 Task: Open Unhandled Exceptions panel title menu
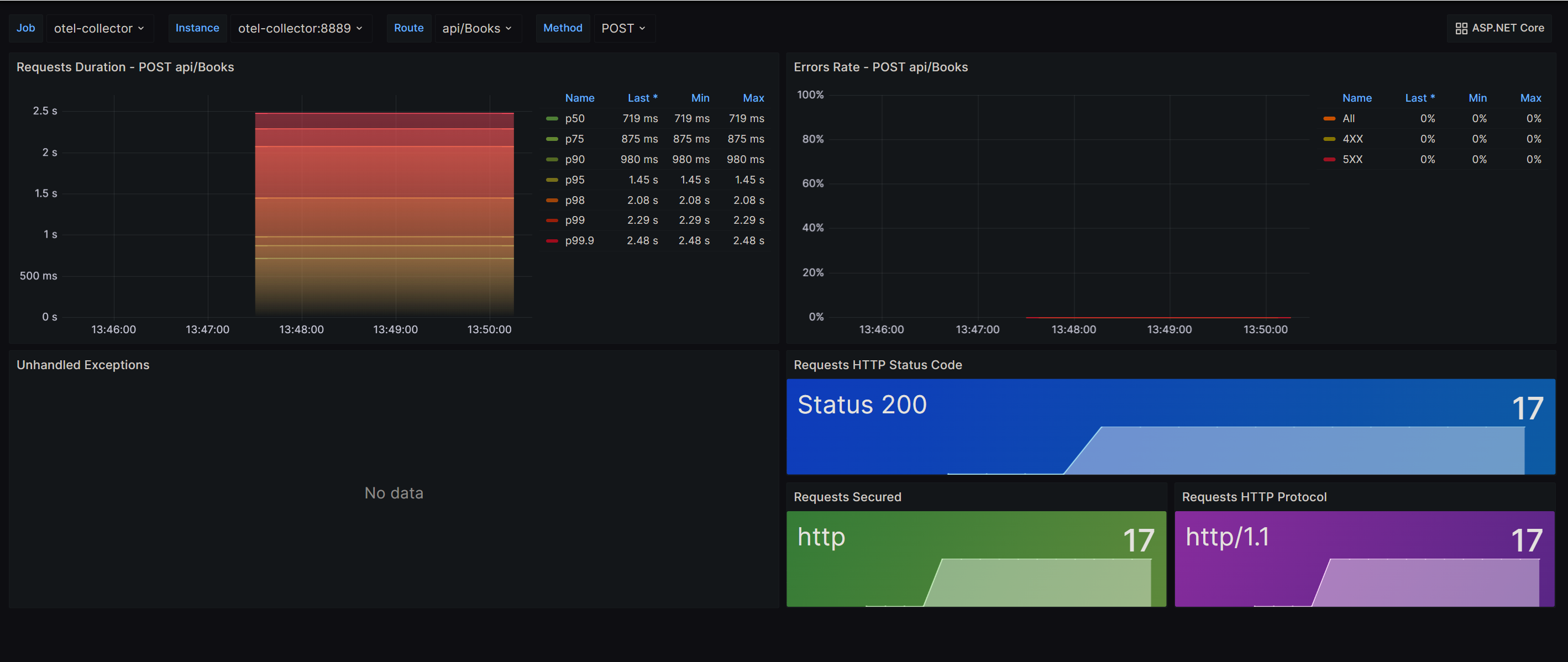pyautogui.click(x=83, y=365)
